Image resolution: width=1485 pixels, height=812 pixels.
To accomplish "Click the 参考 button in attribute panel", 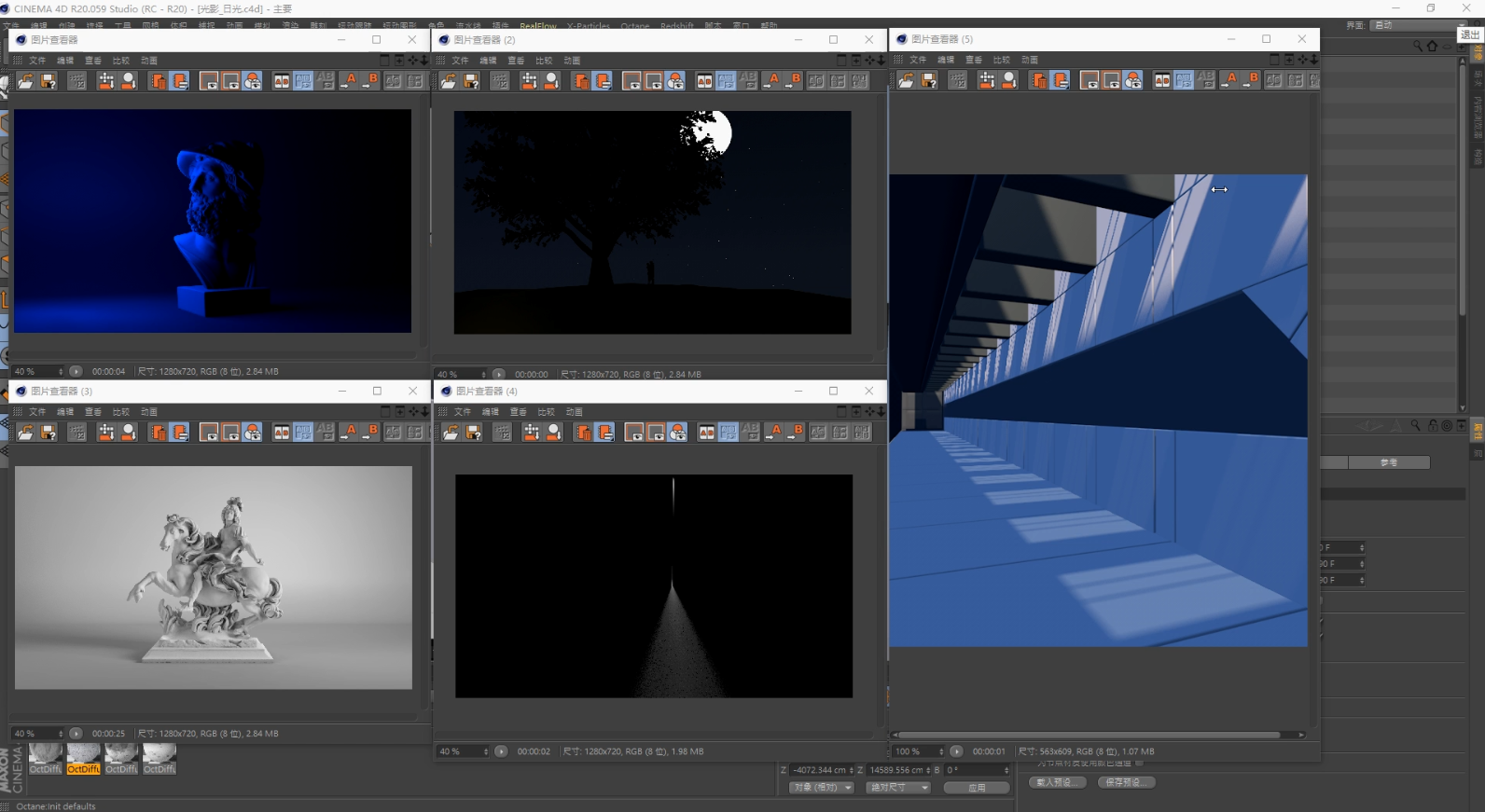I will 1388,462.
